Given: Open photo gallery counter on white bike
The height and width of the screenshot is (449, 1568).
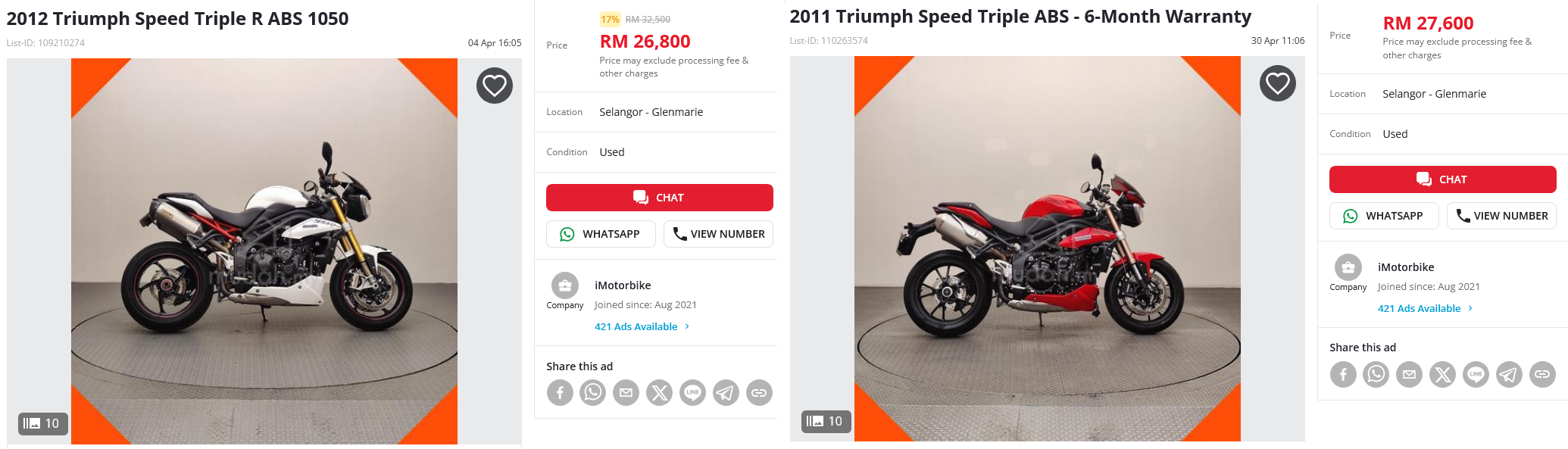Looking at the screenshot, I should tap(42, 423).
